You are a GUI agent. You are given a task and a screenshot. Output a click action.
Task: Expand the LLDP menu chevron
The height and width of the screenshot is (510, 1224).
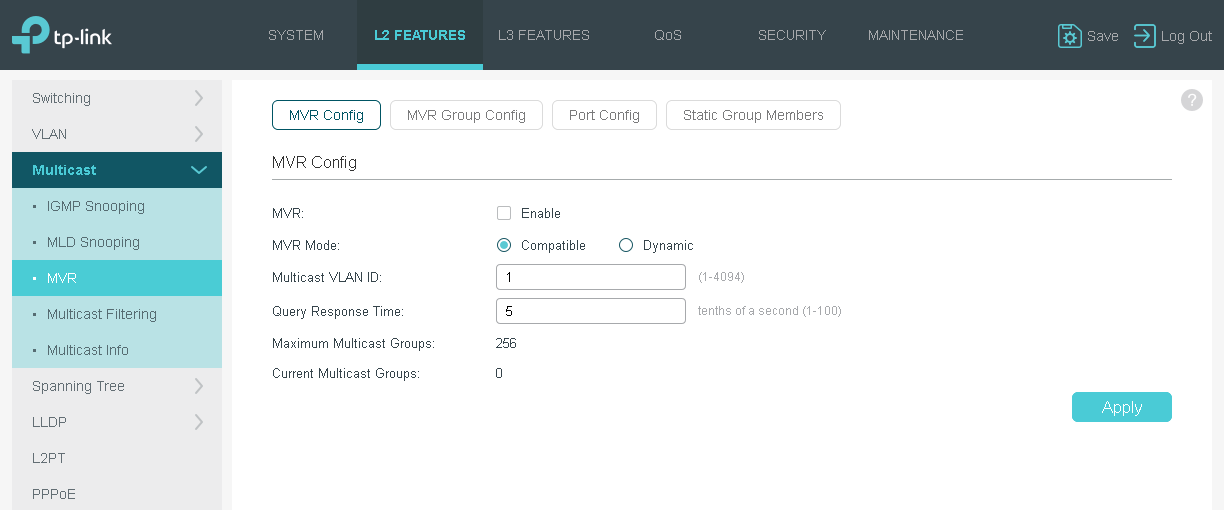(x=198, y=422)
